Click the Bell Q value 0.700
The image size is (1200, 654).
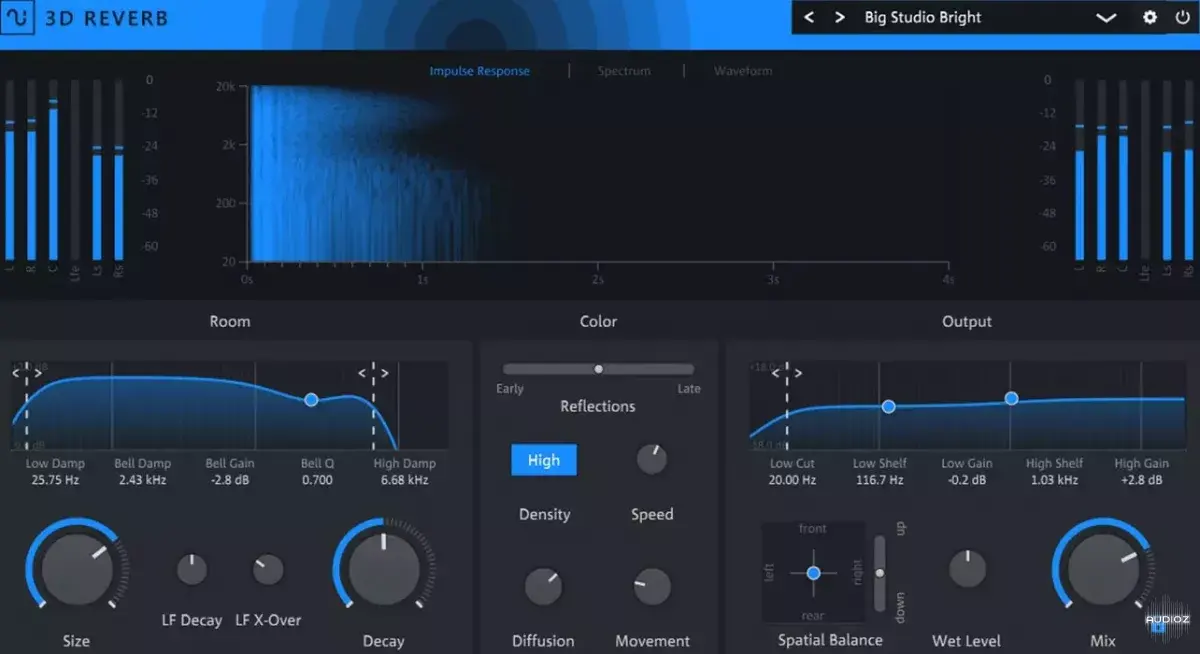(317, 480)
